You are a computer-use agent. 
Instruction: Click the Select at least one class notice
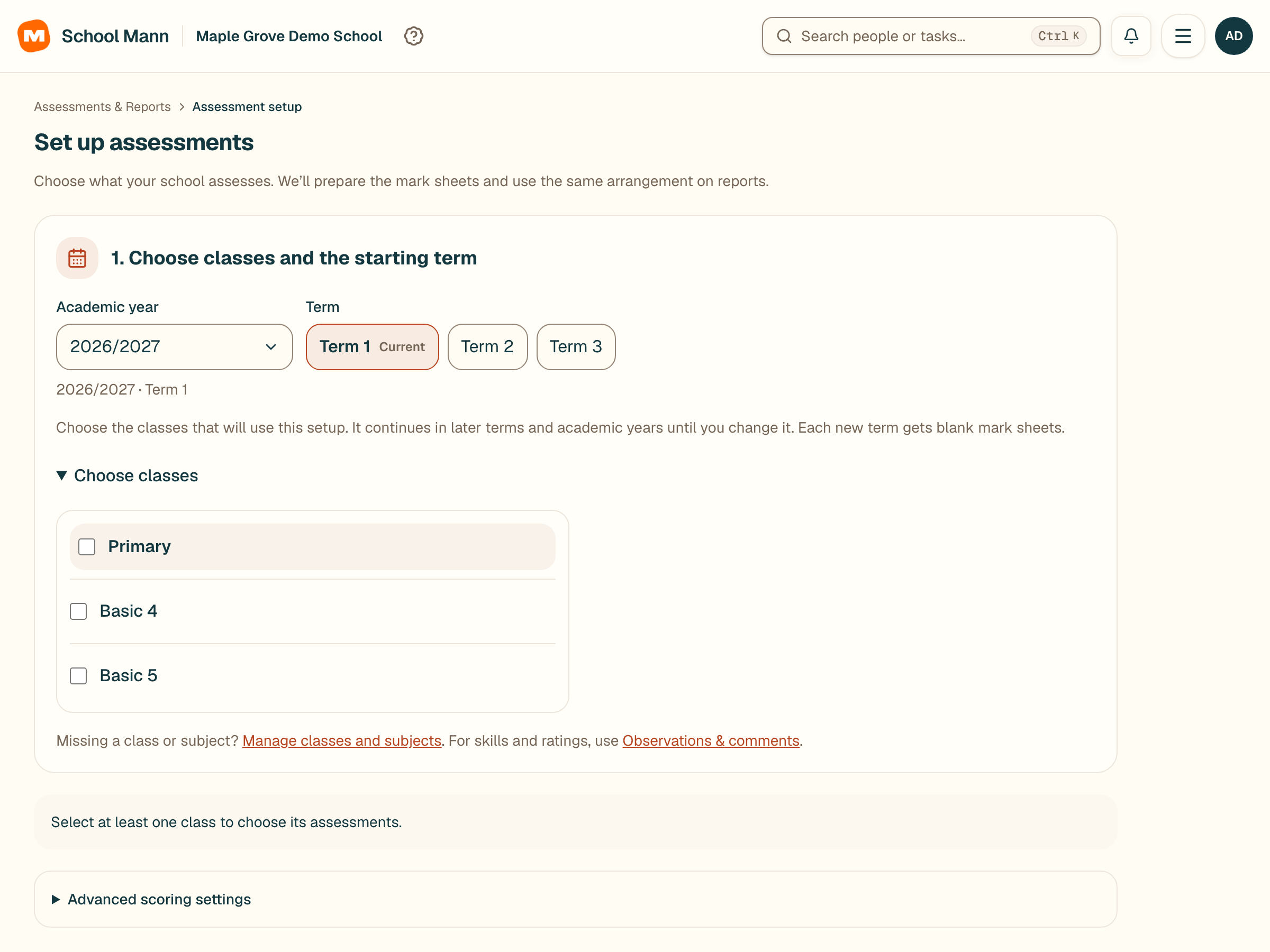pos(575,822)
